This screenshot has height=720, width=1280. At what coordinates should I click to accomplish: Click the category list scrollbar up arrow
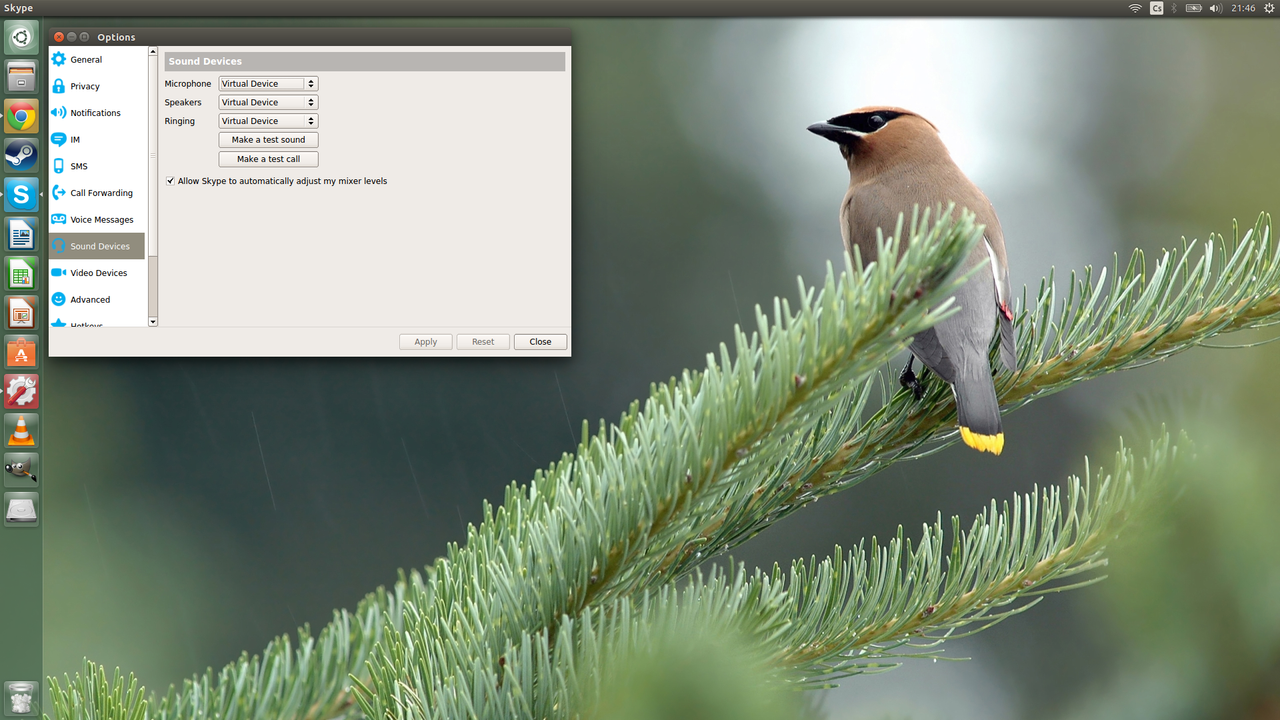tap(153, 51)
